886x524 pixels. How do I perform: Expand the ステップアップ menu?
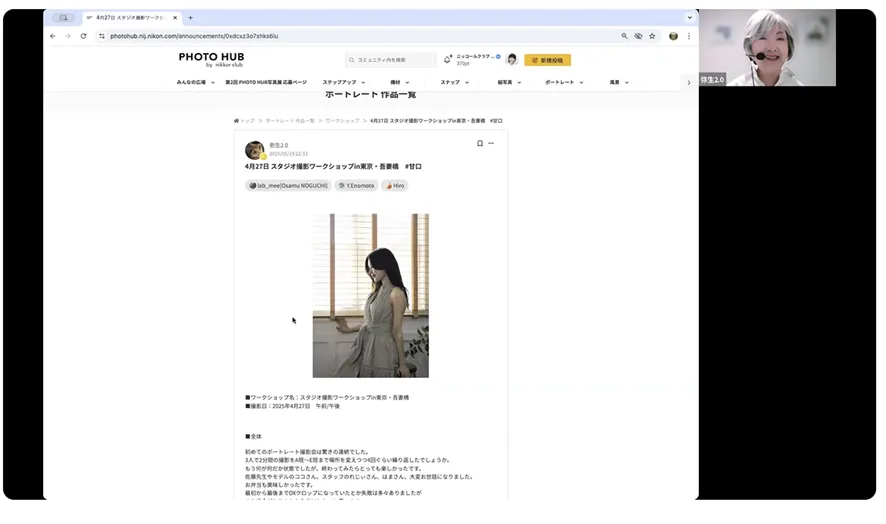coord(344,83)
